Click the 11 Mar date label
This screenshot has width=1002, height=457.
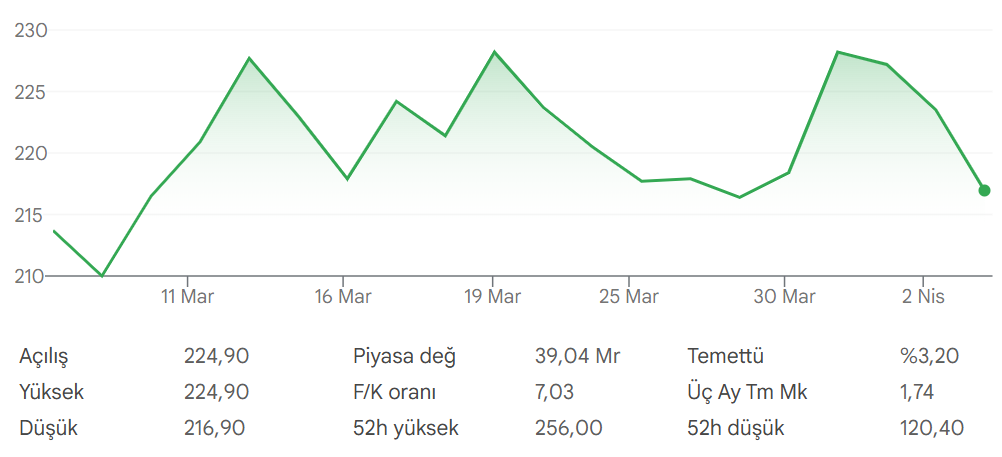coord(187,296)
